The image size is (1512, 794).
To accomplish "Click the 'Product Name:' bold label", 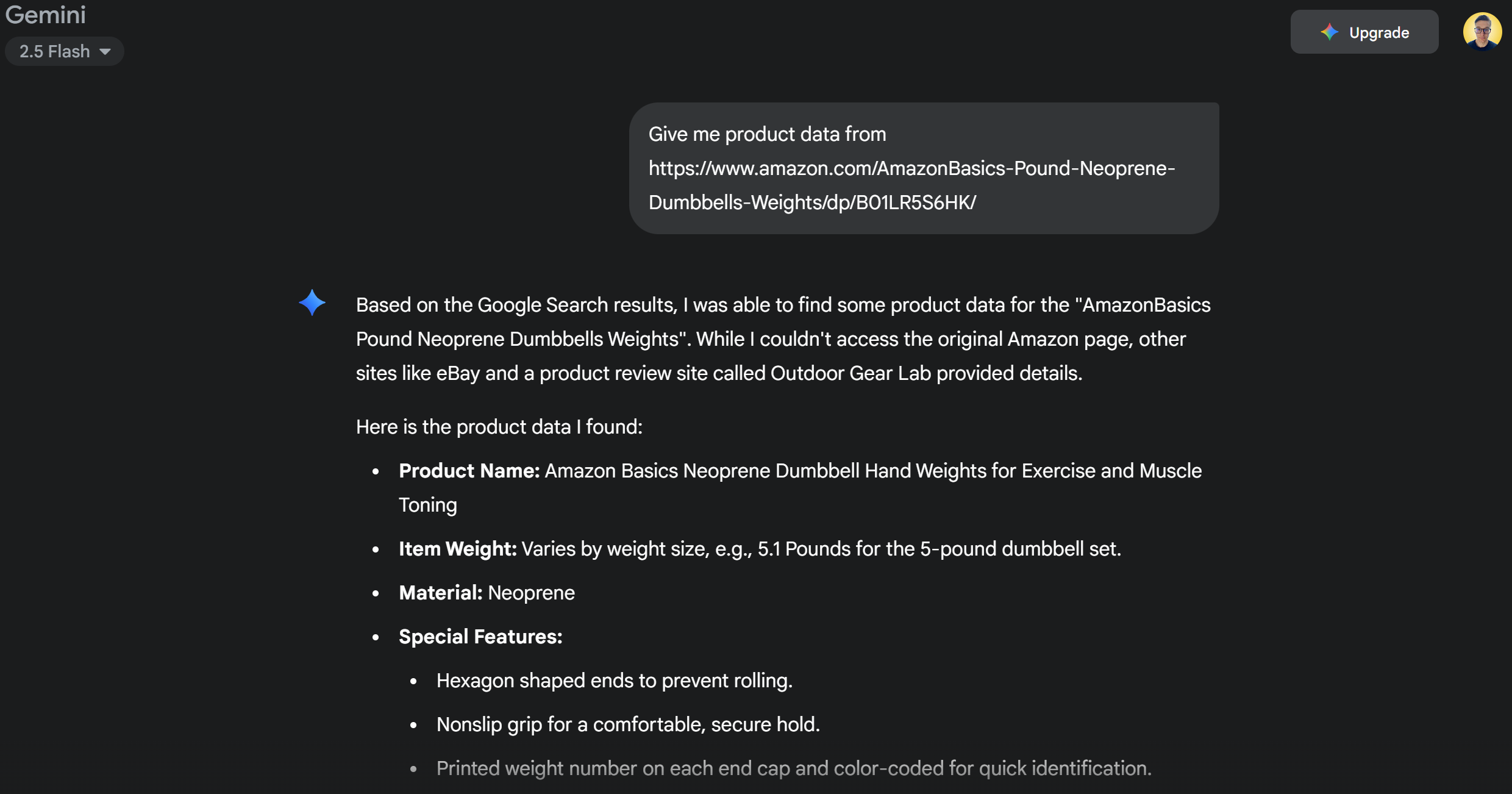I will pos(469,471).
